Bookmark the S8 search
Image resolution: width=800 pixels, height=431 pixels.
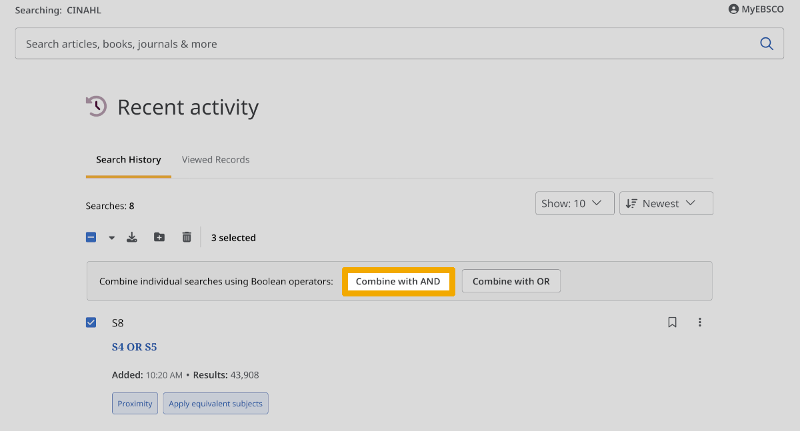tap(672, 322)
